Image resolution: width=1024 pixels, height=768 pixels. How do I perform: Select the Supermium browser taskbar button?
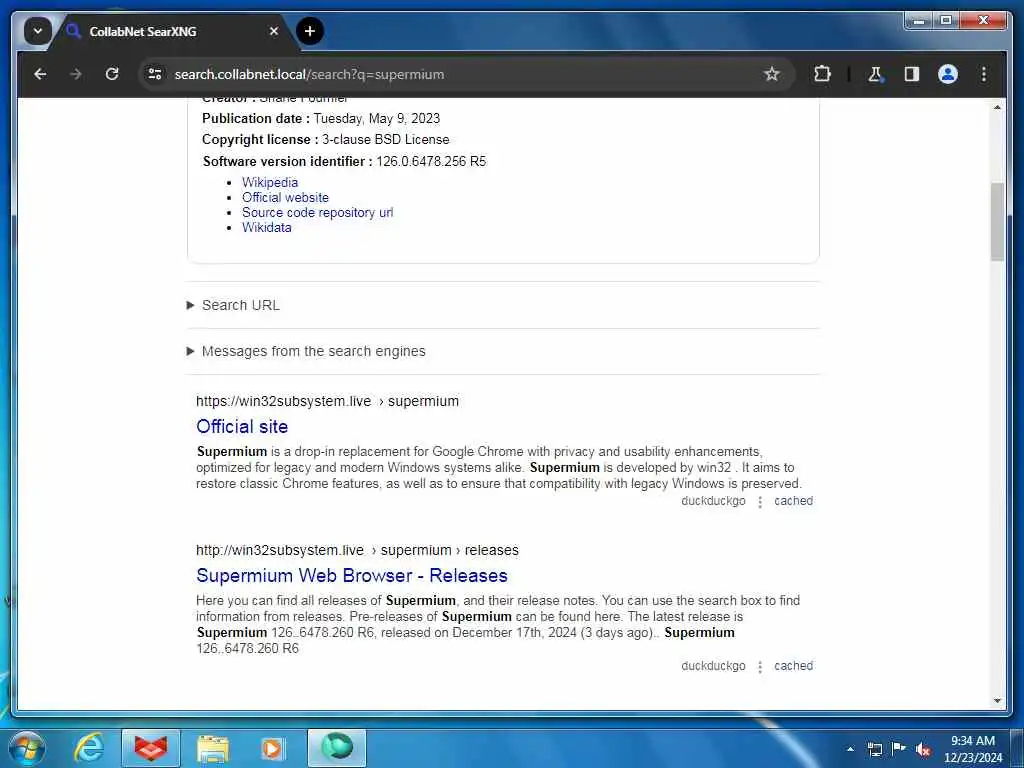[337, 748]
